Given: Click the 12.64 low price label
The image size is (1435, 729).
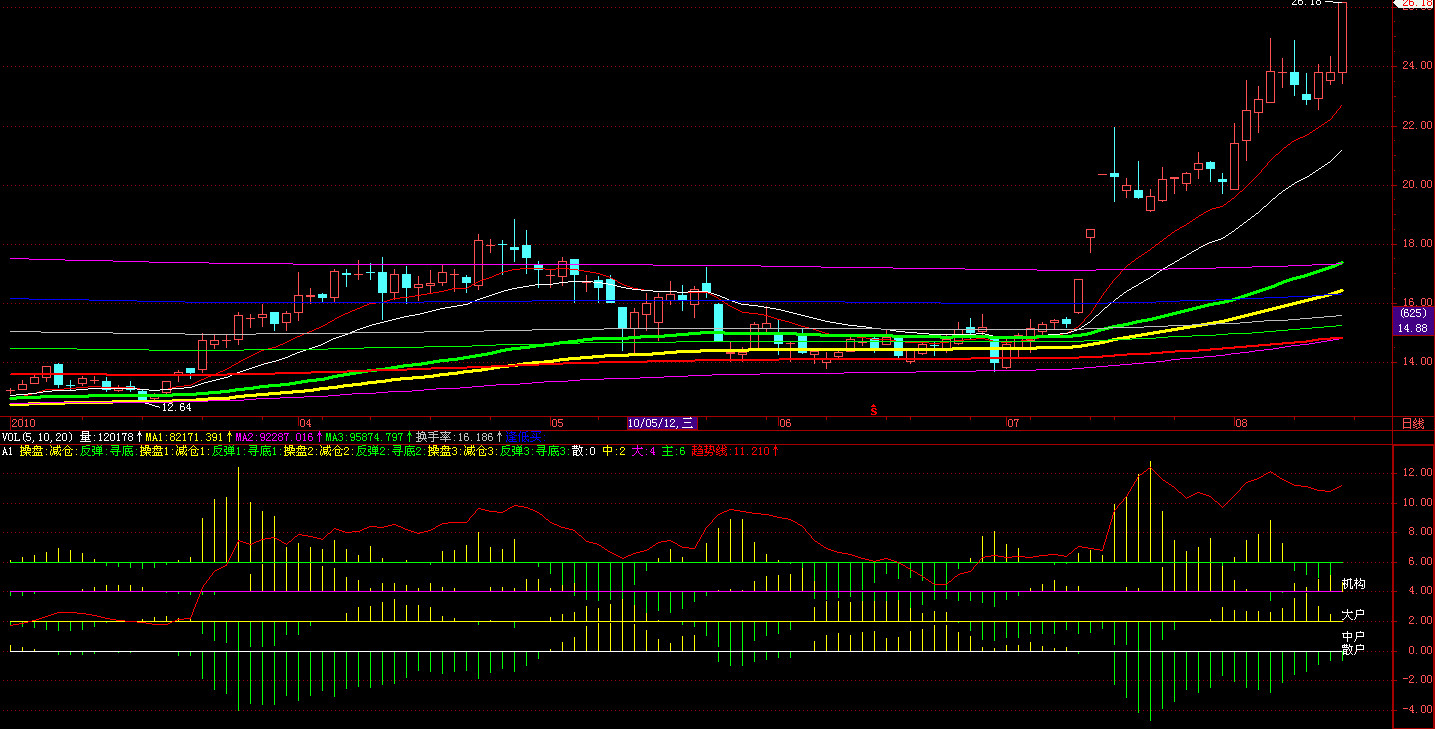Looking at the screenshot, I should pyautogui.click(x=175, y=407).
